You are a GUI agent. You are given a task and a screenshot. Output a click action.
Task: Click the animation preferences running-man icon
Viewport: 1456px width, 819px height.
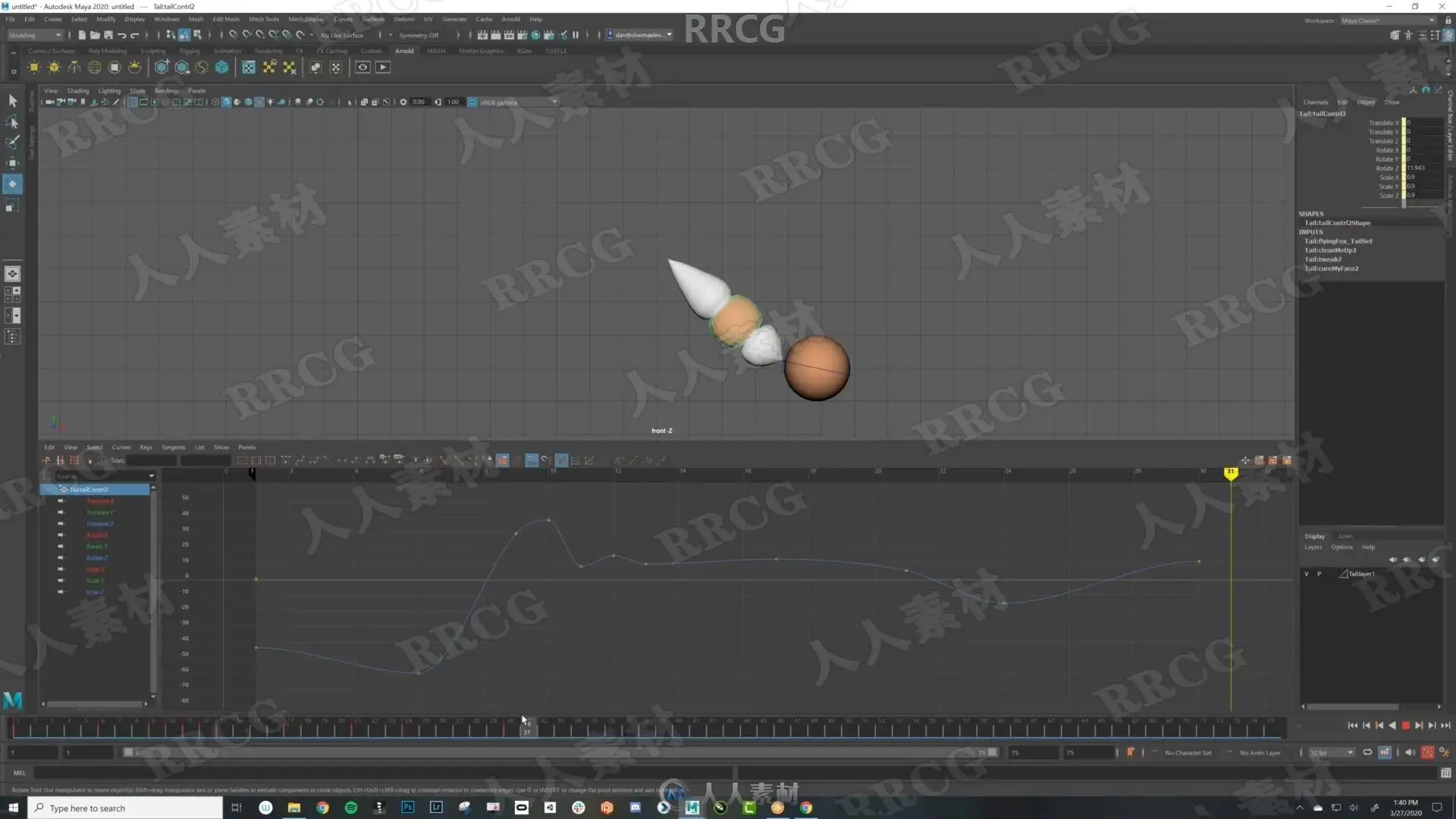1444,752
